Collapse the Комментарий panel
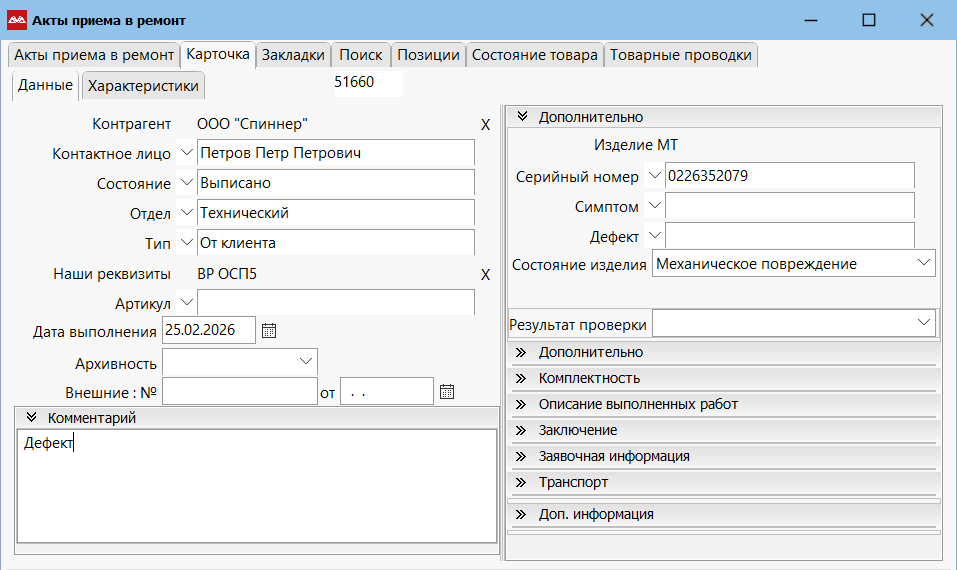The image size is (957, 570). 31,418
